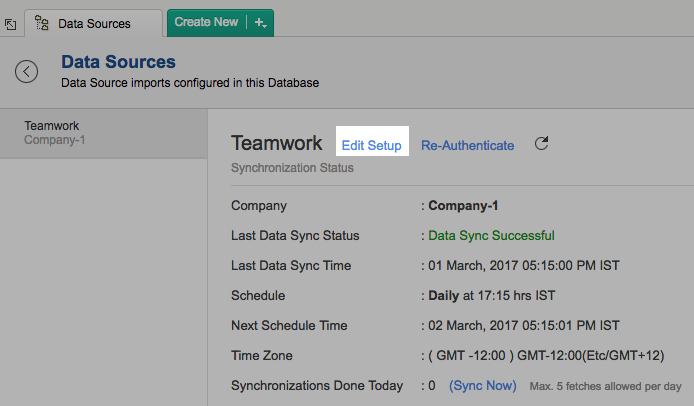Click the Teamwork title in the details pane
694x406 pixels.
coord(277,144)
